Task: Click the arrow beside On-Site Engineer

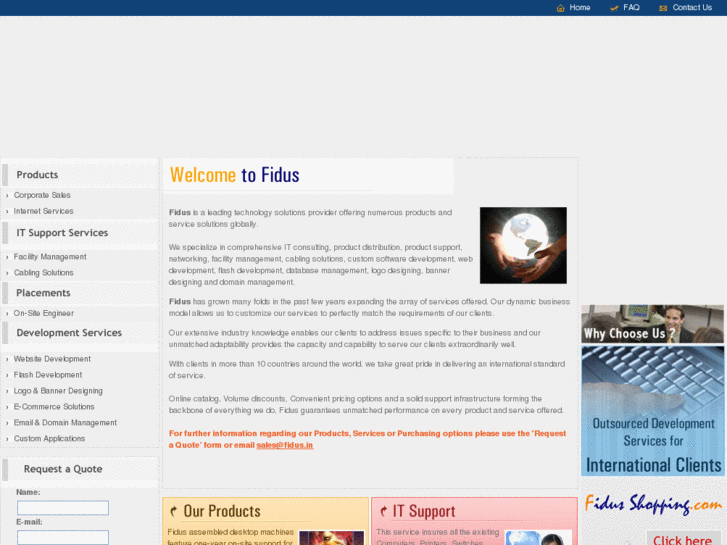Action: click(x=7, y=314)
